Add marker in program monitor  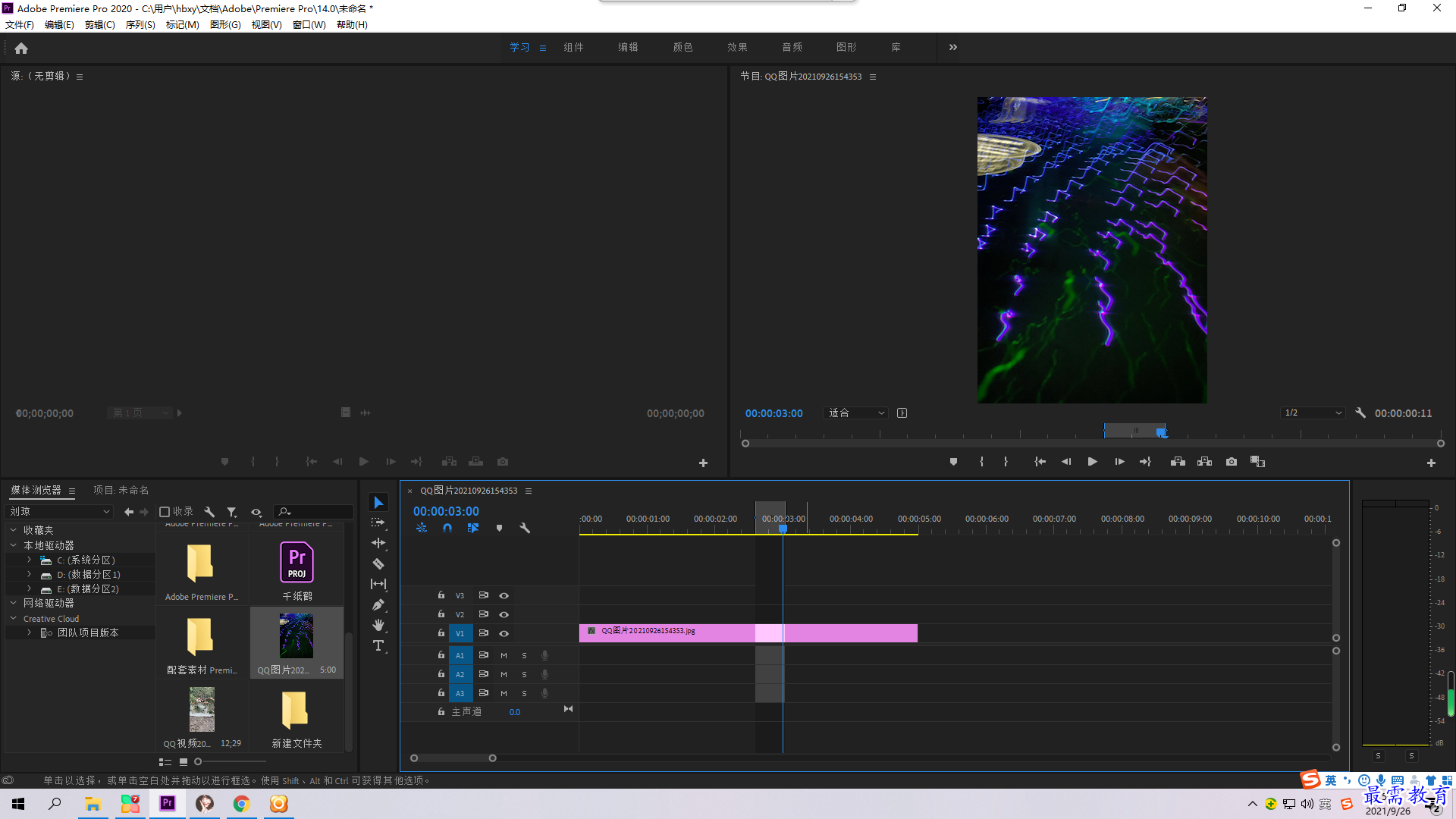pos(953,462)
